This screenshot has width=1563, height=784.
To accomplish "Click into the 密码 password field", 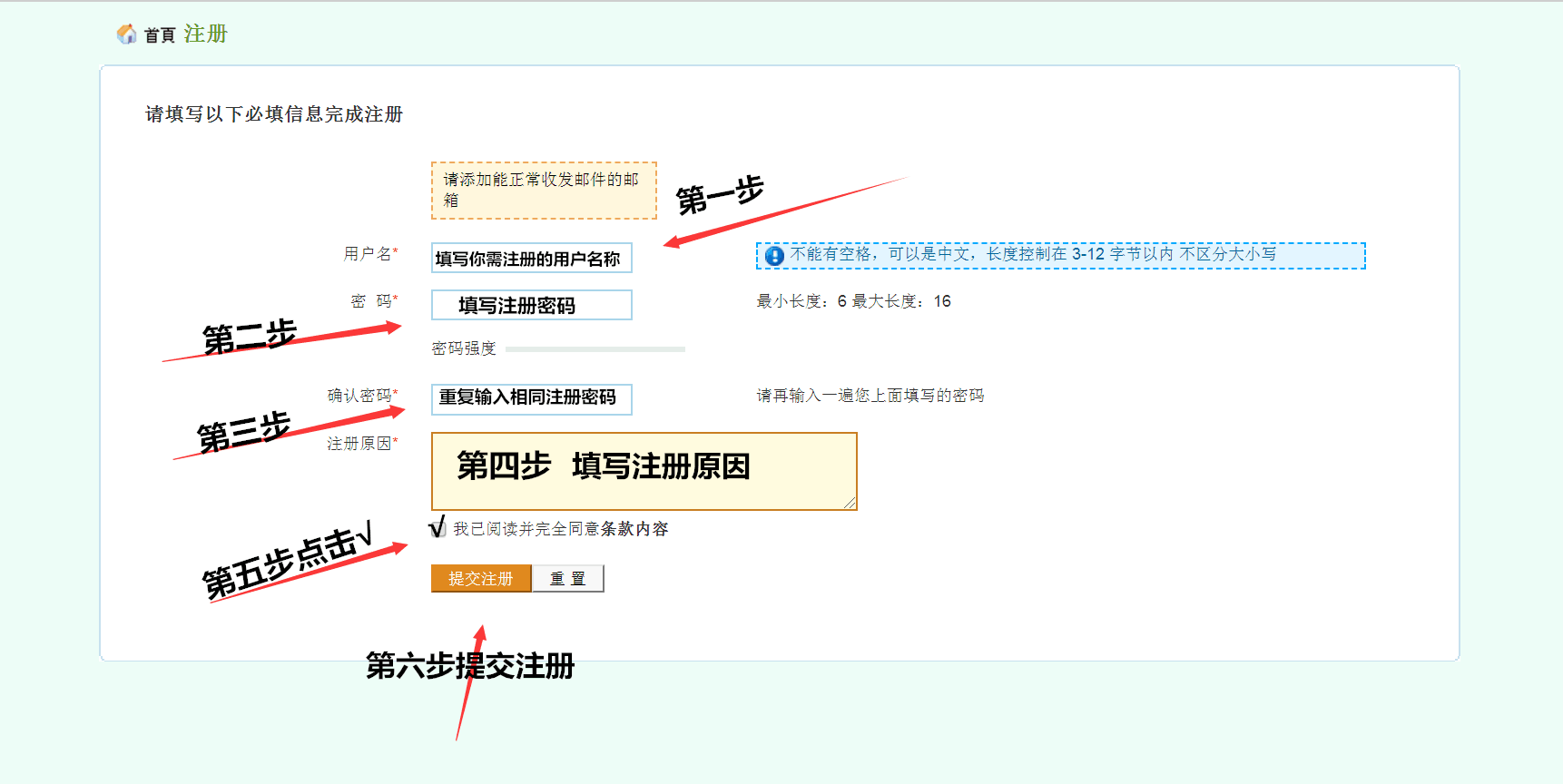I will (531, 305).
